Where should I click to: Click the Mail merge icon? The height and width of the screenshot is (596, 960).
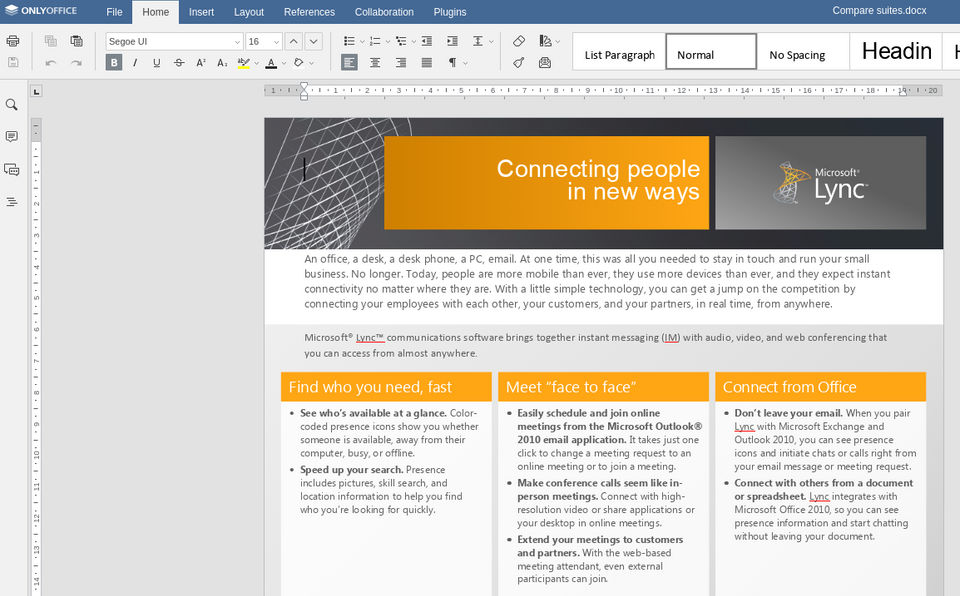(x=544, y=63)
